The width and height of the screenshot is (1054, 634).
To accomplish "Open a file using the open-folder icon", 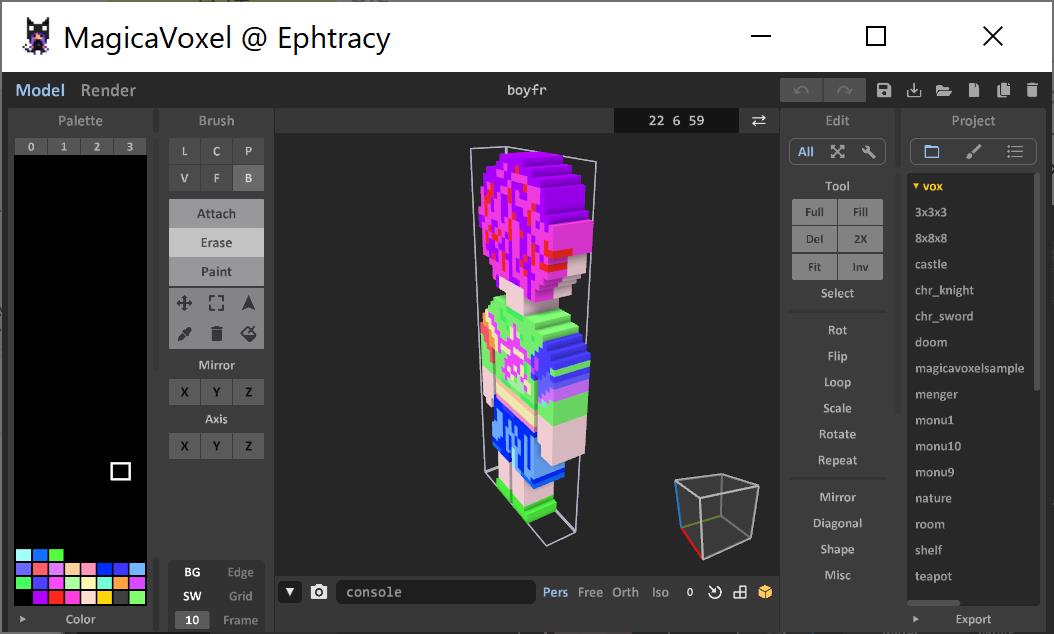I will click(943, 90).
